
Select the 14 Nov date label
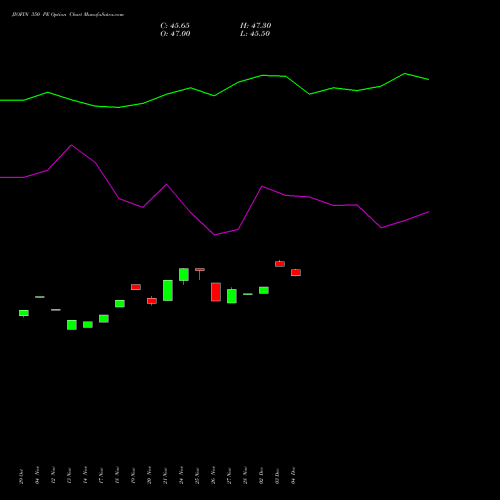[85, 475]
